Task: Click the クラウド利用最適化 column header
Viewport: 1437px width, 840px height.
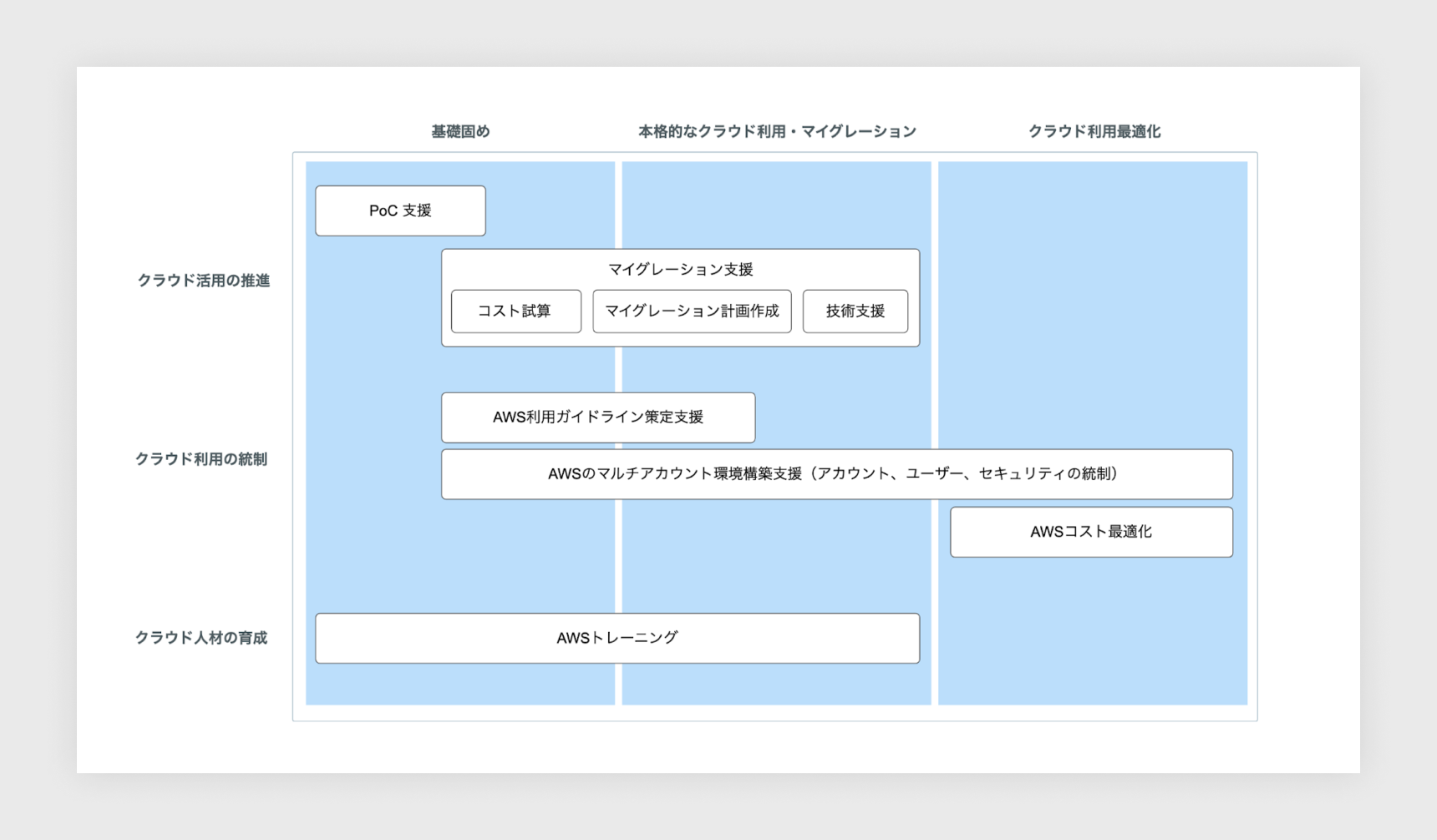Action: [1094, 131]
